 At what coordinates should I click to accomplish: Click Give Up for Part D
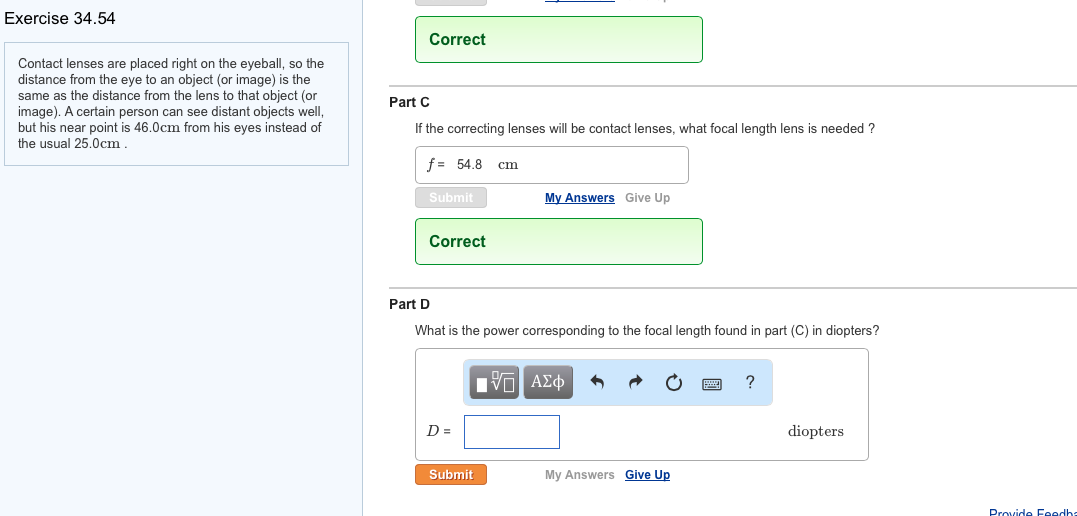pyautogui.click(x=647, y=475)
